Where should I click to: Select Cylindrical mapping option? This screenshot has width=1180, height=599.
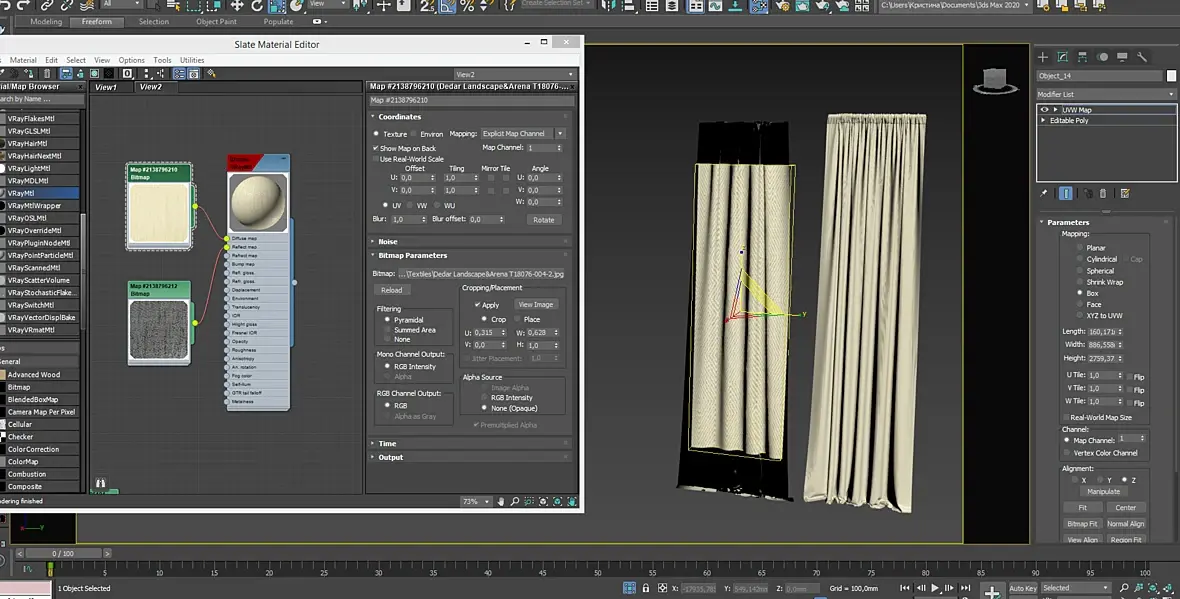pos(1079,259)
